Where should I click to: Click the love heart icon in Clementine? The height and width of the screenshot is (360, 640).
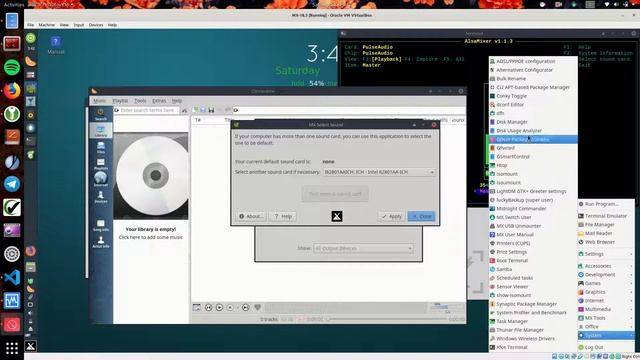pos(258,307)
